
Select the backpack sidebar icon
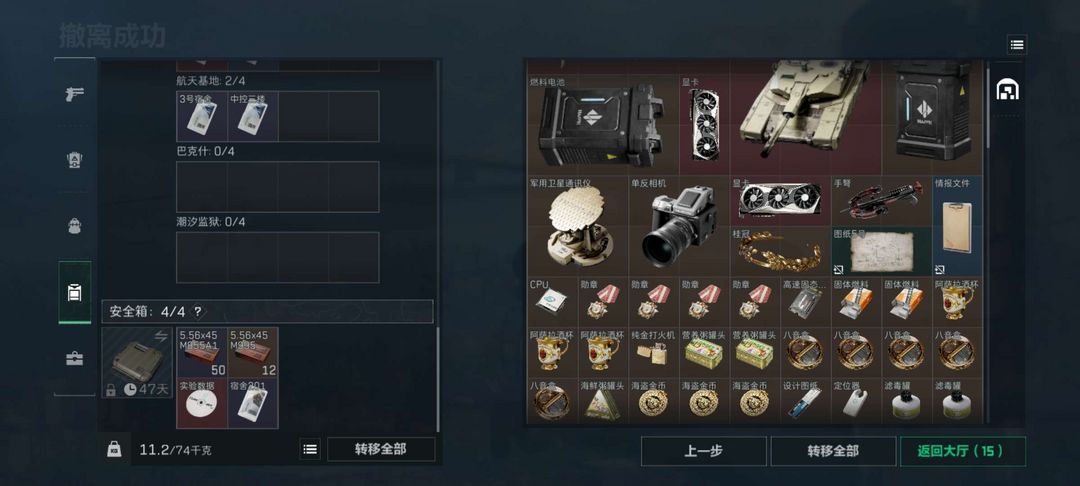tap(74, 226)
